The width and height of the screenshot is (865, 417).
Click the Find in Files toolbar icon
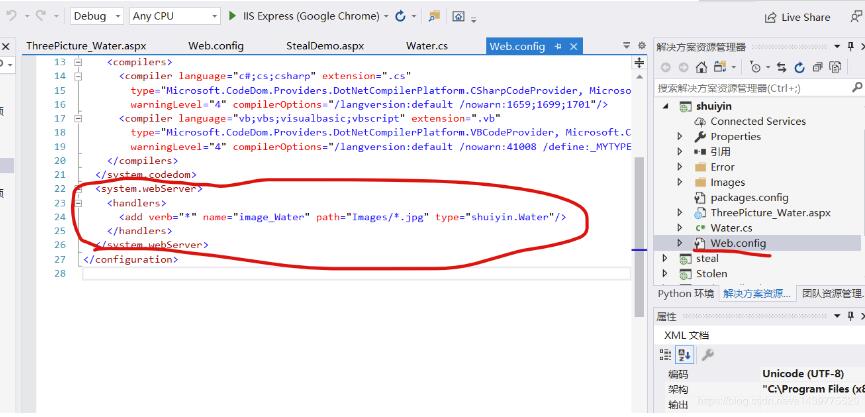point(435,17)
